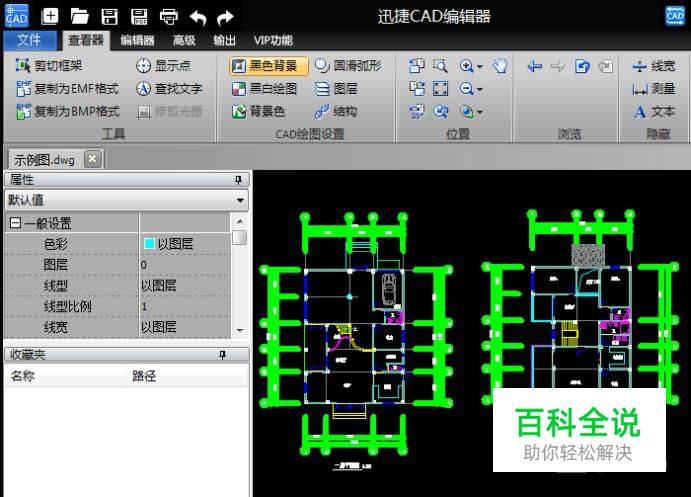Viewport: 691px width, 497px height.
Task: Toggle 测量 measurement display
Action: tap(653, 89)
